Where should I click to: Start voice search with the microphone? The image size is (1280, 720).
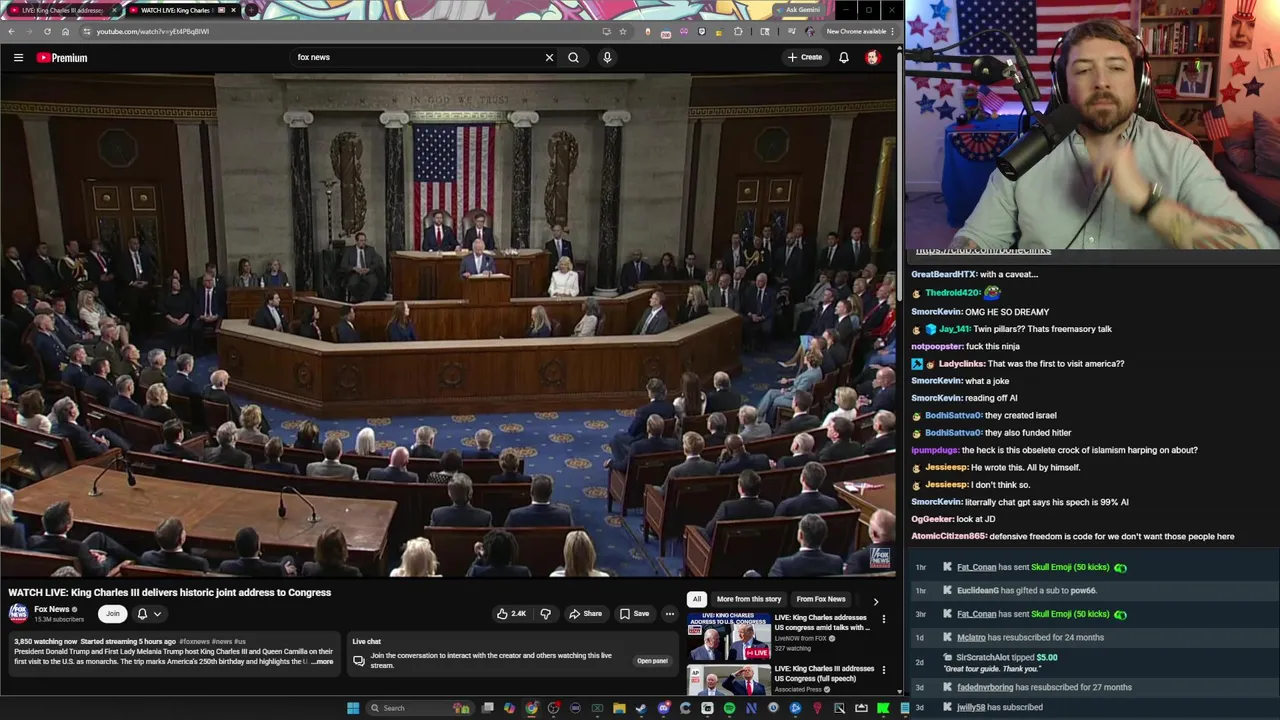point(607,58)
